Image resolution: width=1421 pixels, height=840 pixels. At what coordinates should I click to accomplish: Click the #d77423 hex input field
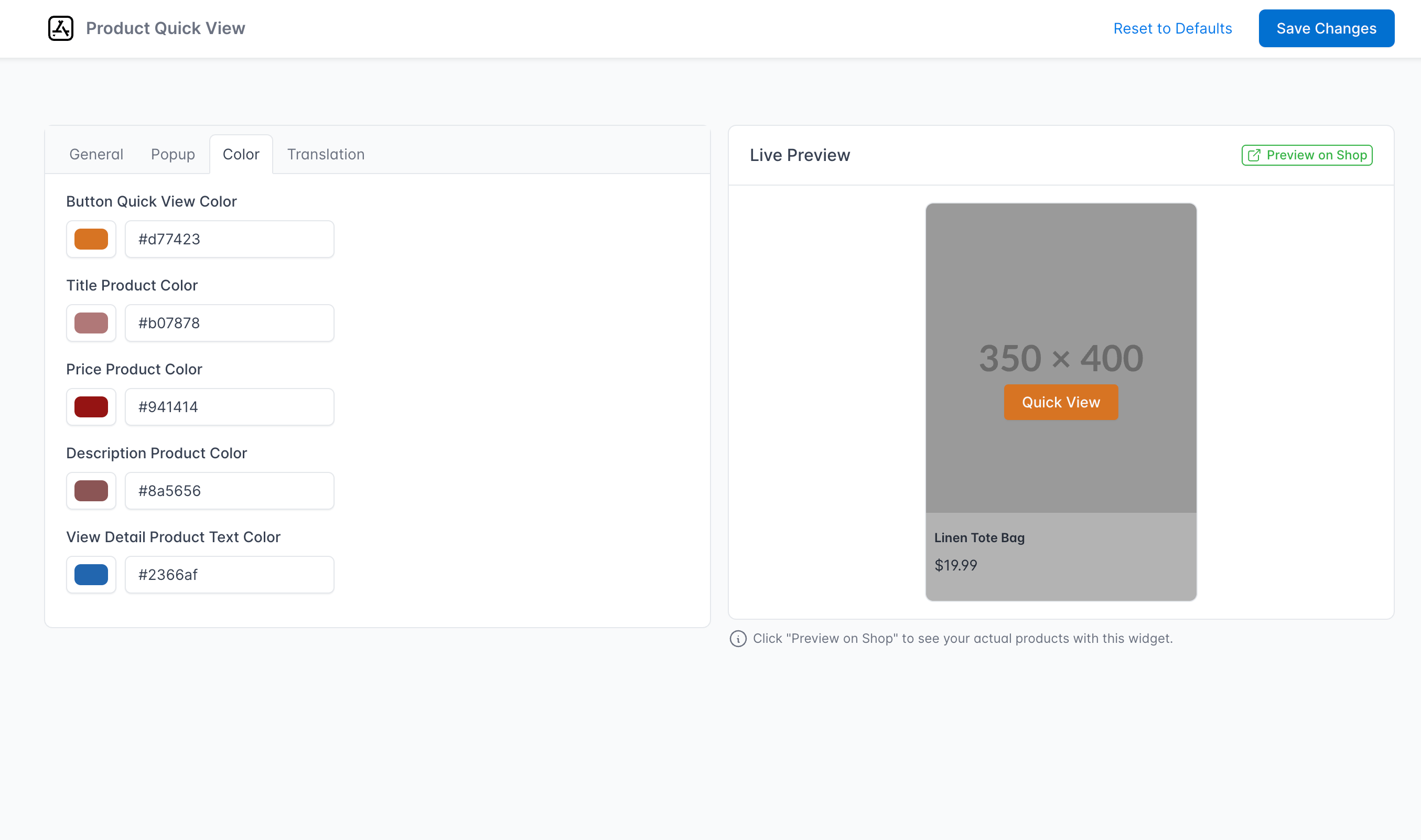pos(230,239)
